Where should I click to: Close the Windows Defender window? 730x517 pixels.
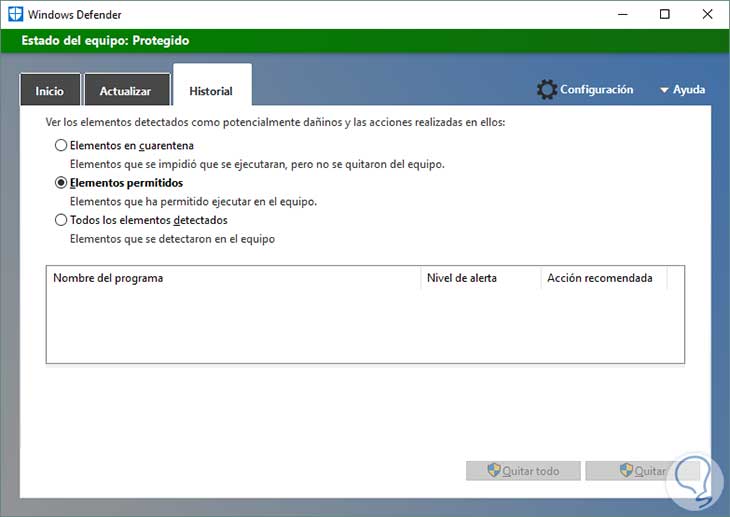(x=707, y=14)
